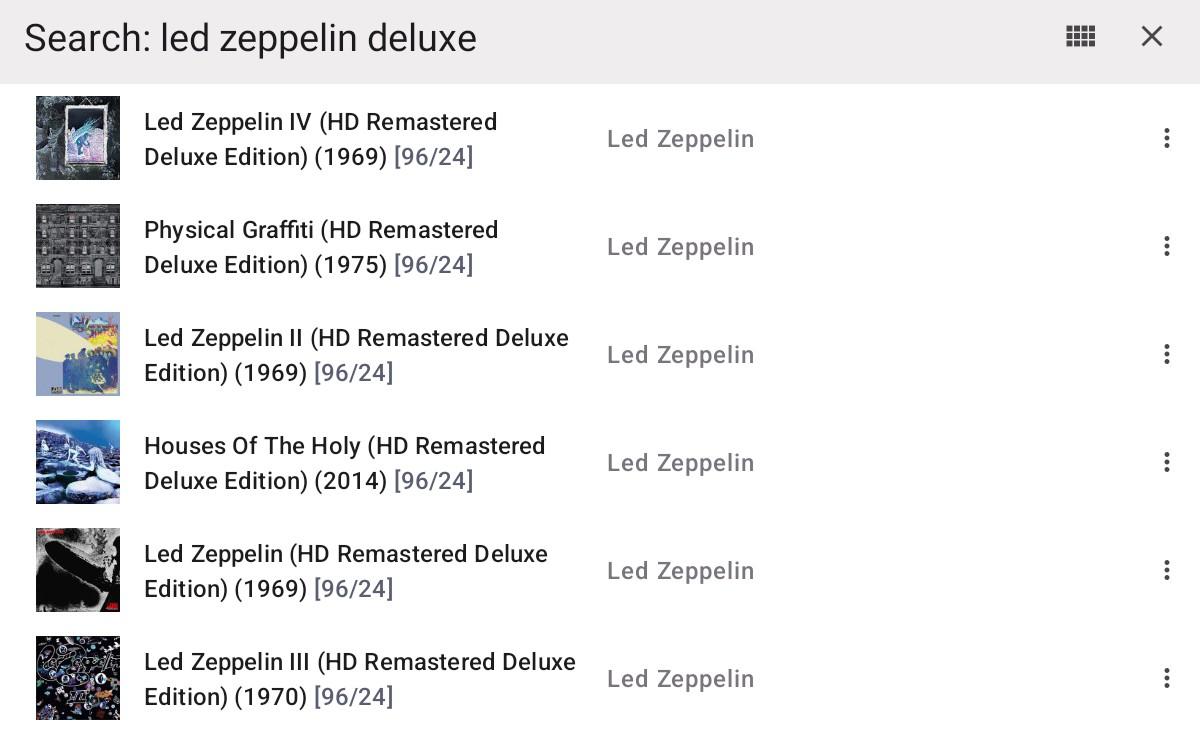The width and height of the screenshot is (1200, 736).
Task: Open overflow menu for Houses Of The Holy
Action: (1166, 463)
